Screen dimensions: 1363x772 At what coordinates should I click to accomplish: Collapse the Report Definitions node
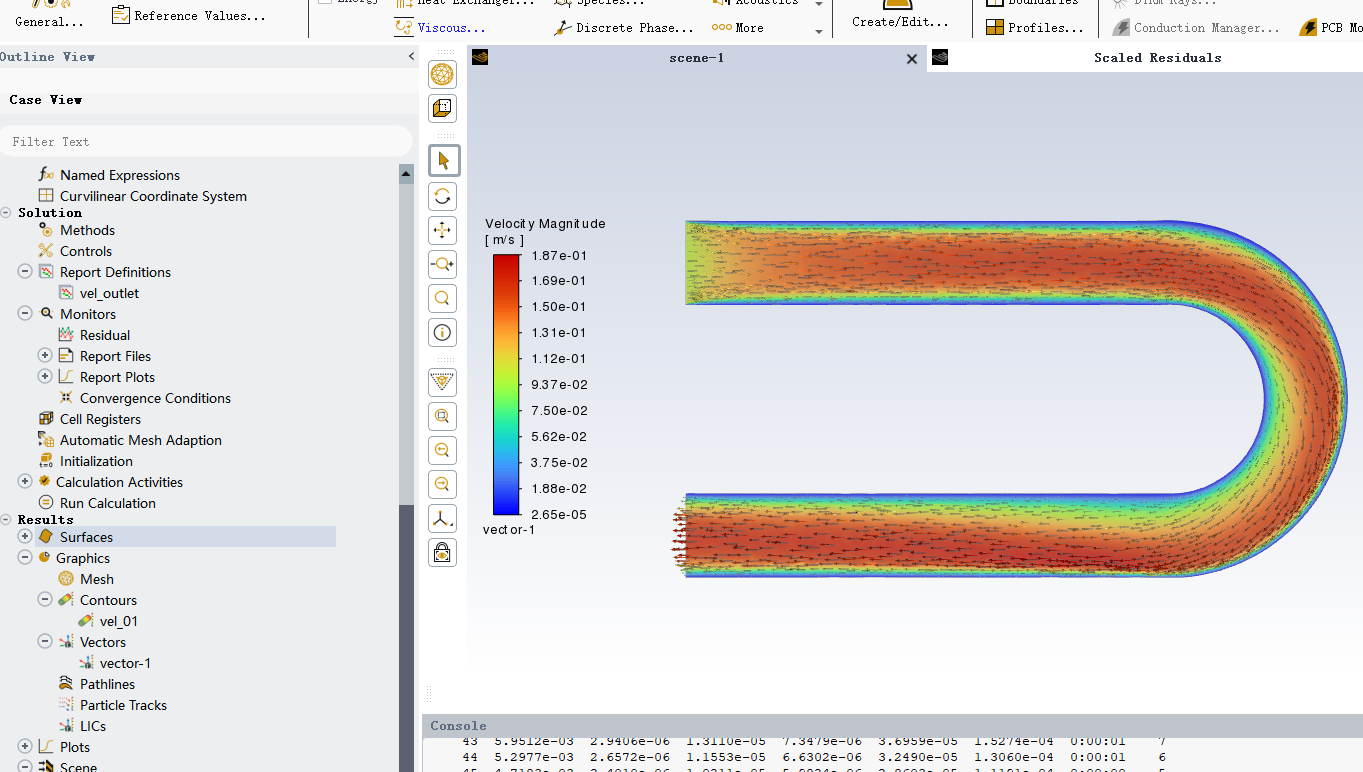pos(25,272)
